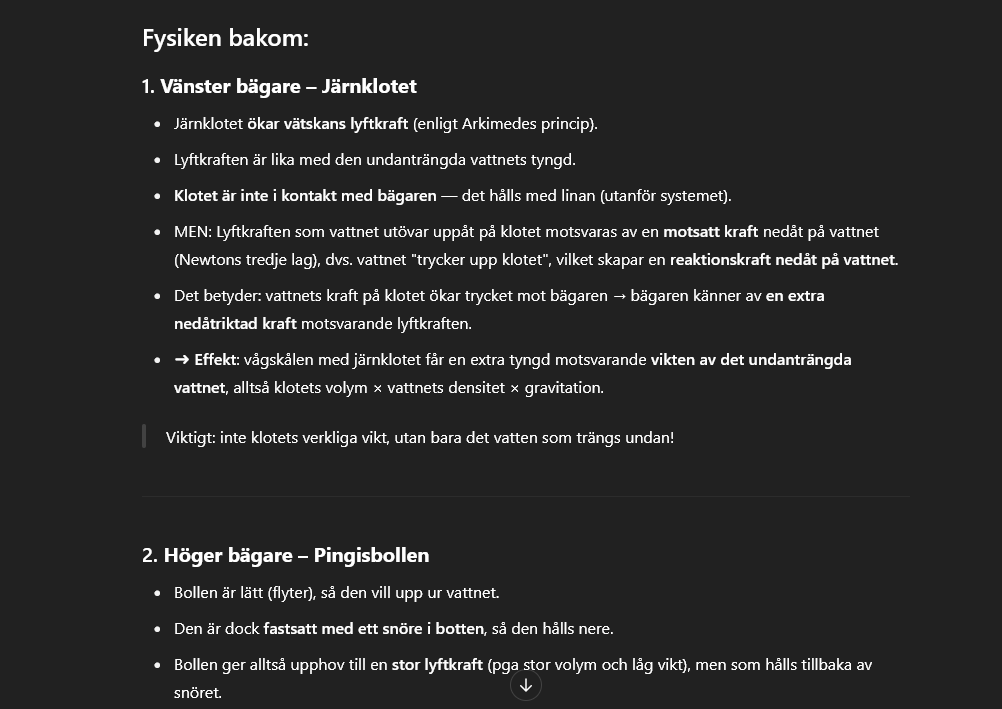The image size is (1002, 709).
Task: Click the "2. Höger bägare – Pingisbollen" heading
Action: click(285, 555)
